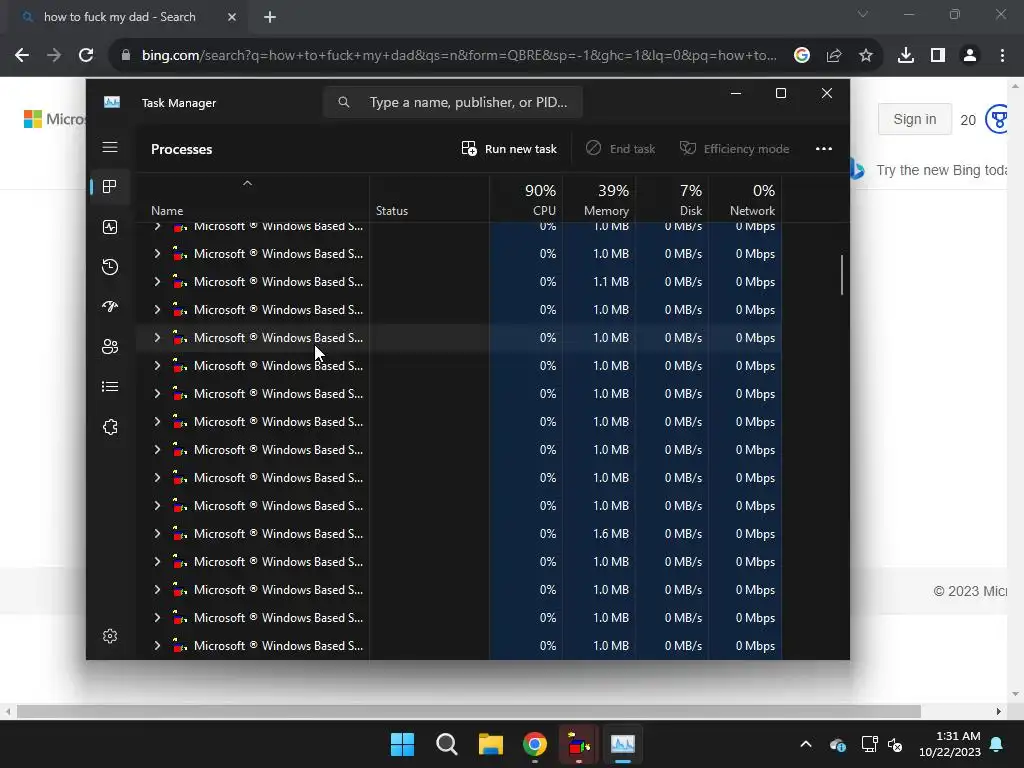The height and width of the screenshot is (768, 1024).
Task: Click the Processes page heading
Action: click(182, 149)
